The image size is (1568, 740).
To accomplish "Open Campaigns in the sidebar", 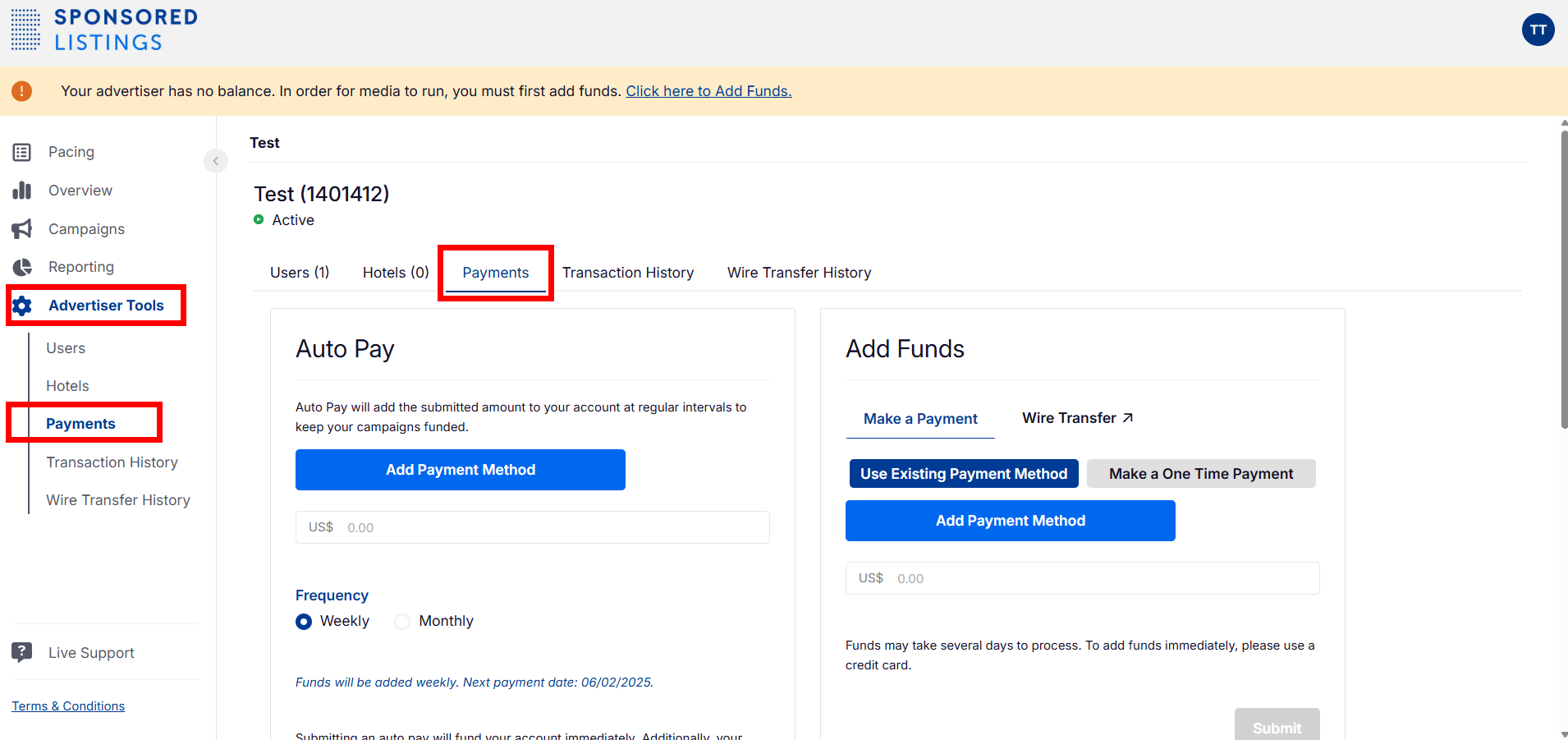I will click(86, 229).
